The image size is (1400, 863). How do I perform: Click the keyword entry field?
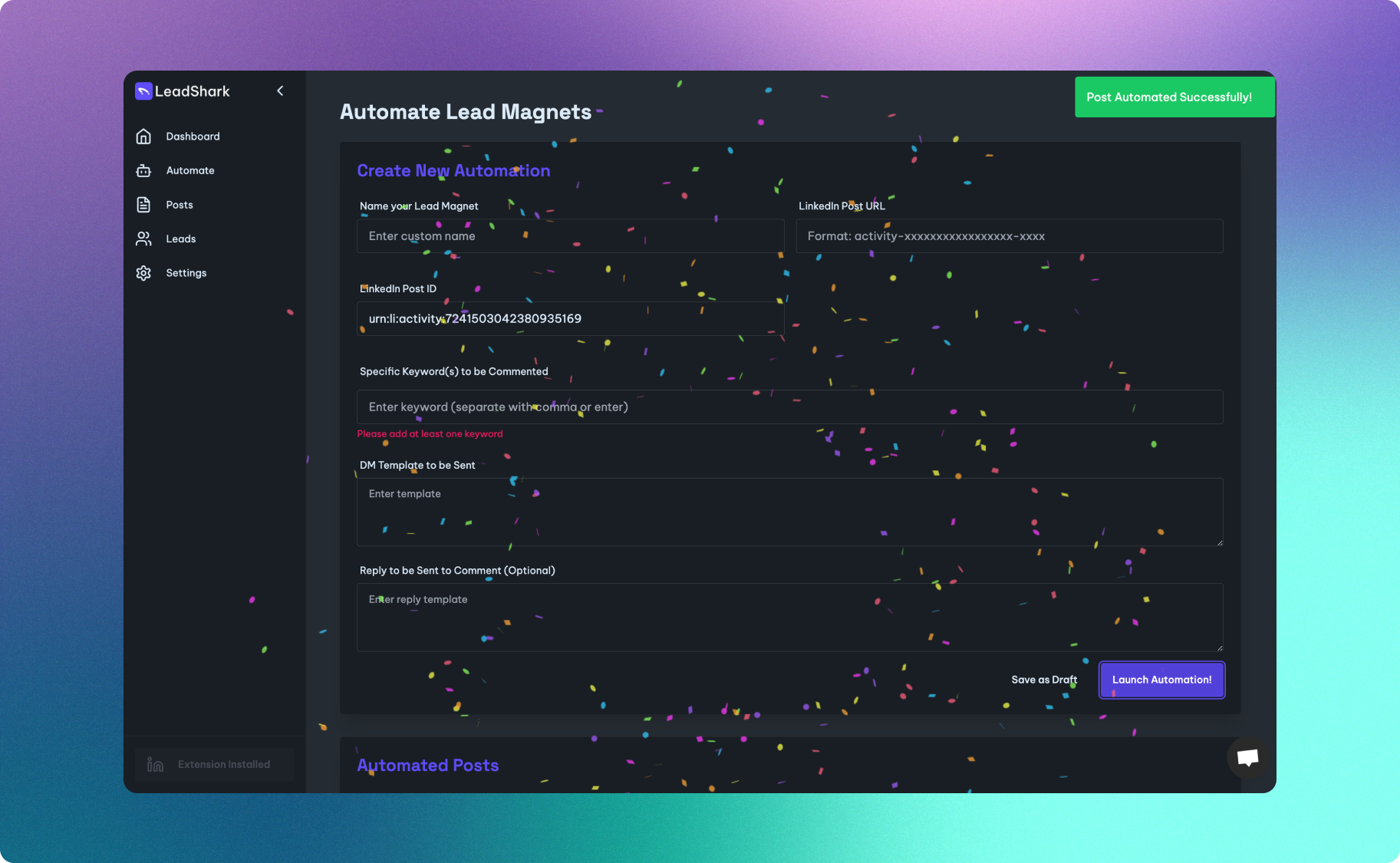click(789, 407)
